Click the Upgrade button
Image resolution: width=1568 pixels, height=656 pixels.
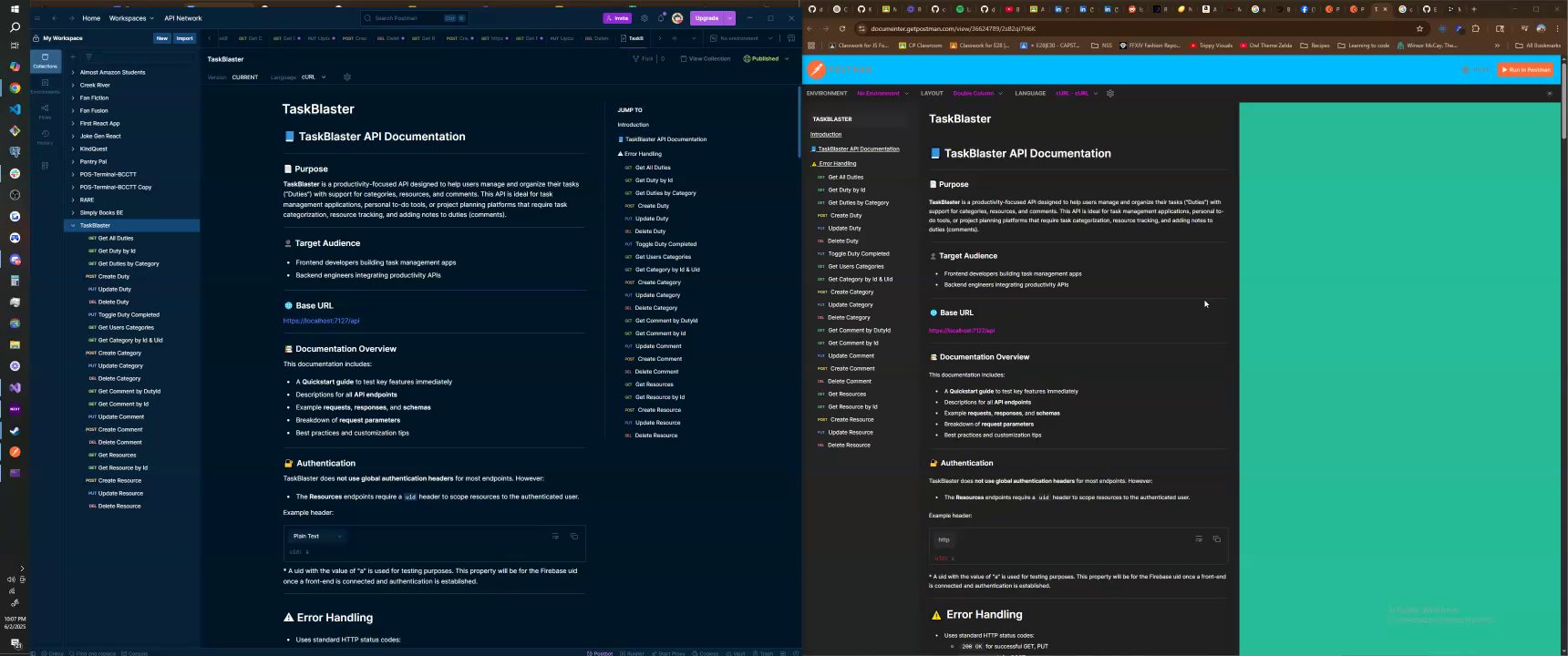click(x=707, y=18)
